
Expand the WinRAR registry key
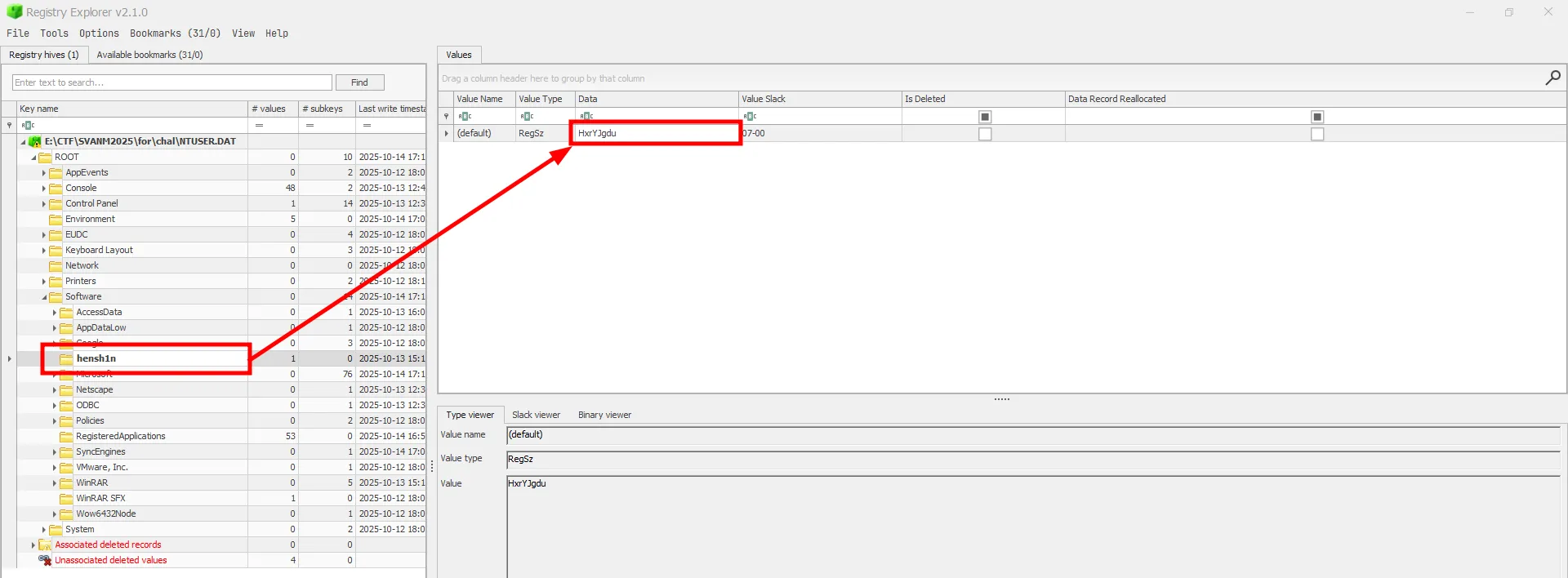55,482
